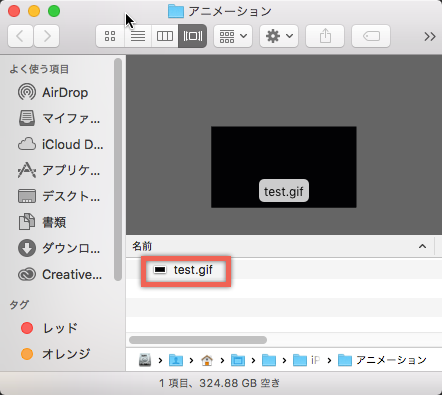Click アニメーション folder in path bar
The width and height of the screenshot is (442, 395).
pyautogui.click(x=382, y=360)
